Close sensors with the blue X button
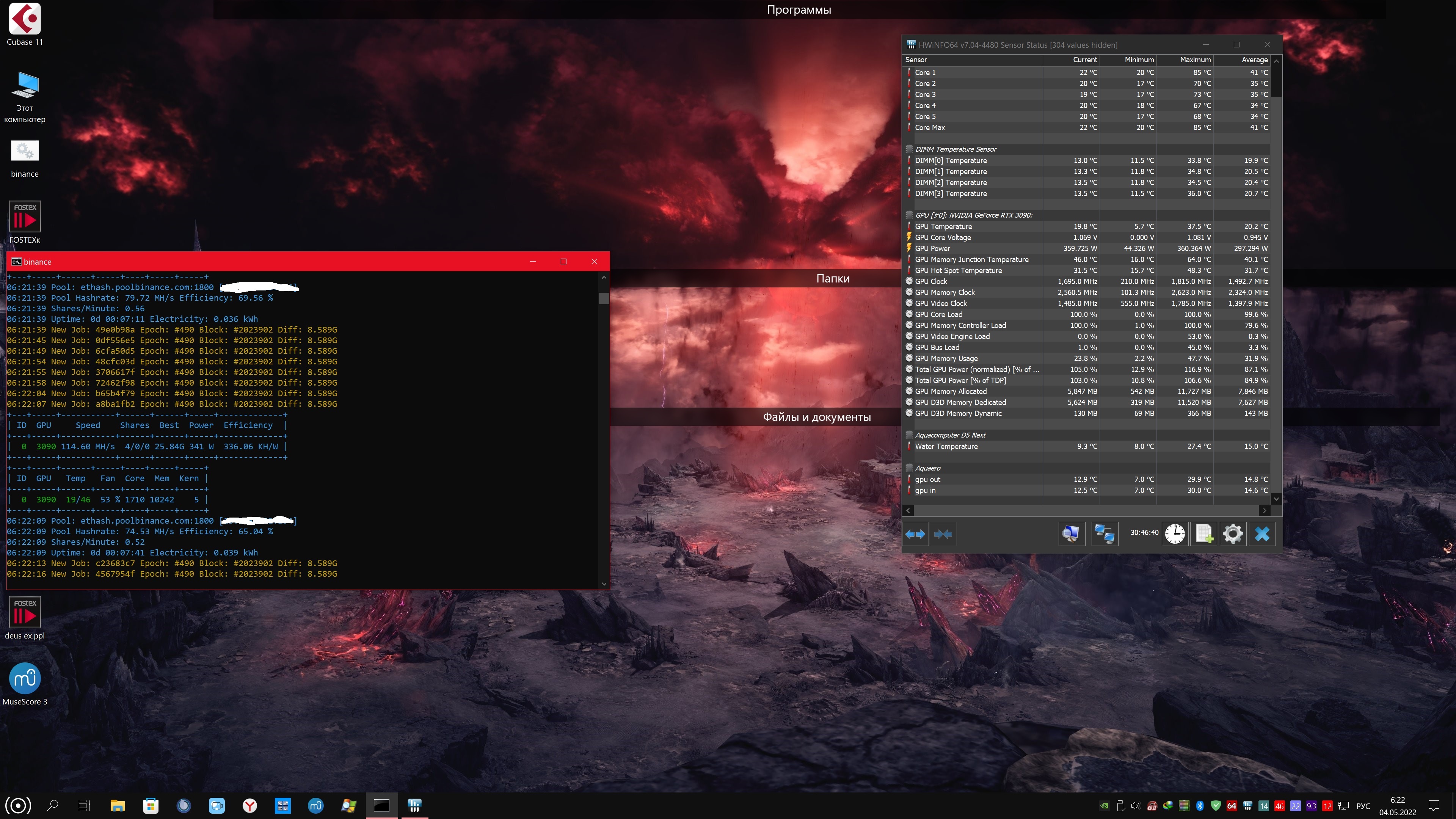This screenshot has width=1456, height=819. pos(1262,533)
